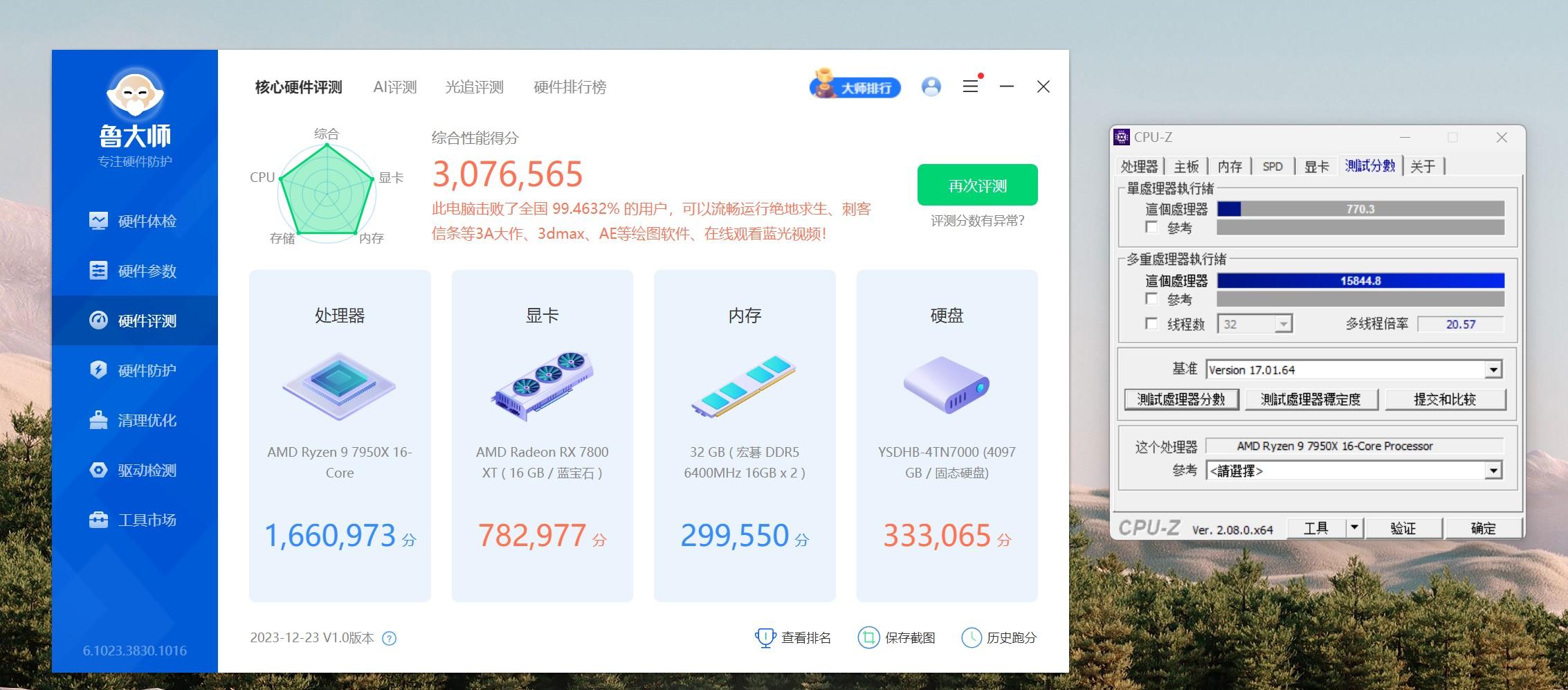Screen dimensions: 1568x690
Task: Open 硬件参数 in the sidebar
Action: click(134, 271)
